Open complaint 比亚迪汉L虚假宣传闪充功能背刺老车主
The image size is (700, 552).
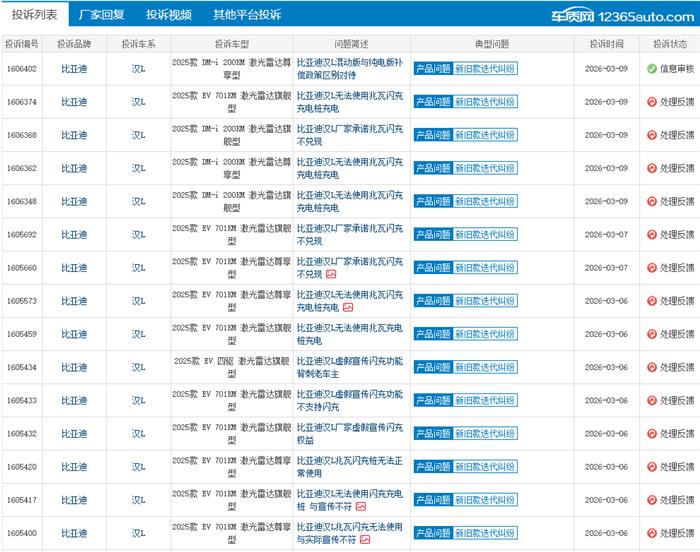349,367
